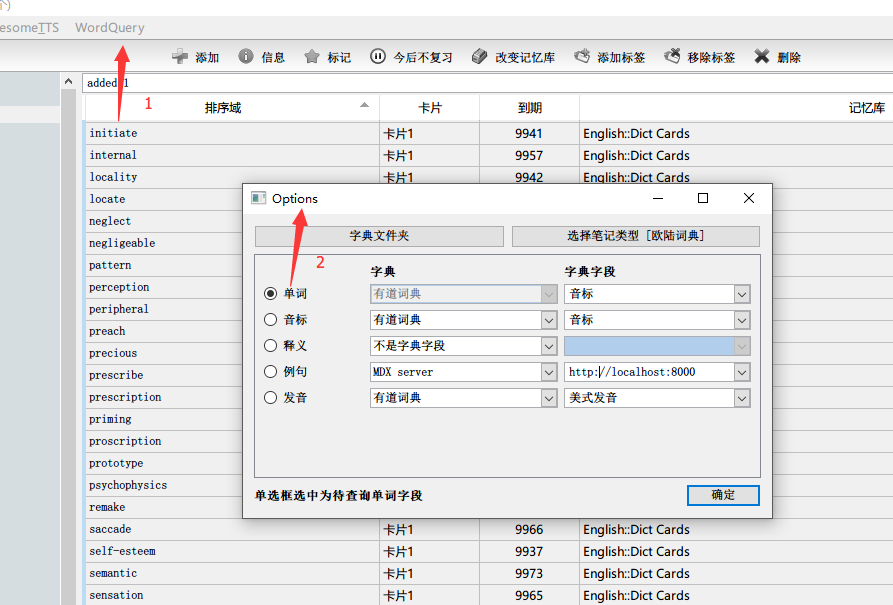
Task: Click the 排序域 column header
Action: (x=222, y=108)
